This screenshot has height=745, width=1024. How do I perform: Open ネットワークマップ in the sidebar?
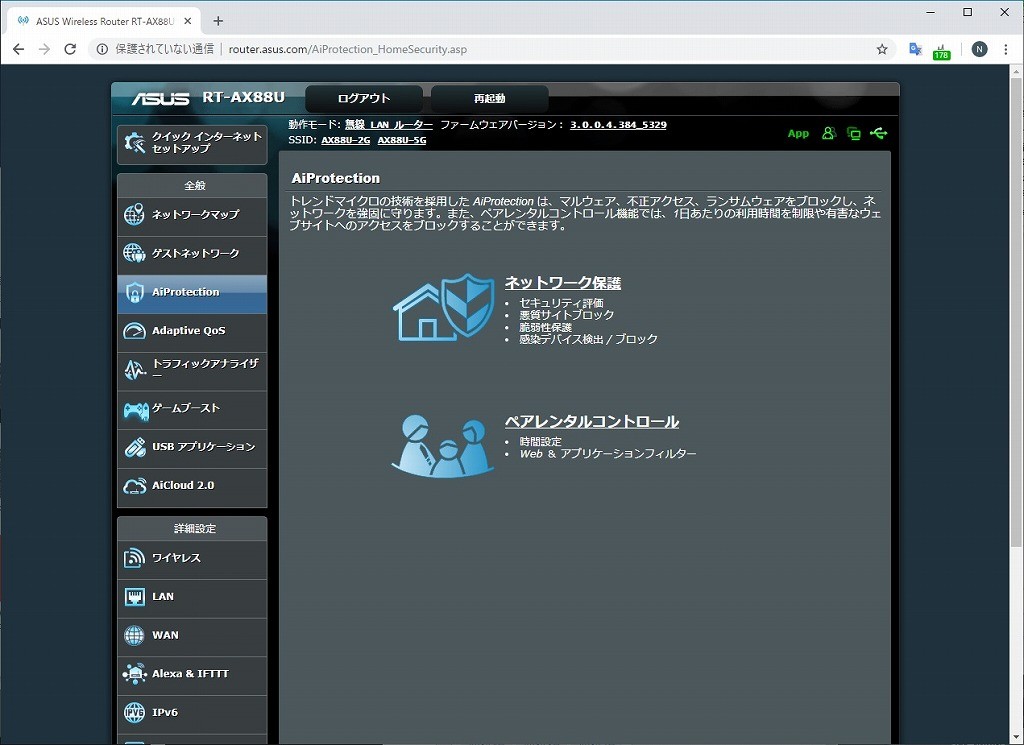[192, 215]
